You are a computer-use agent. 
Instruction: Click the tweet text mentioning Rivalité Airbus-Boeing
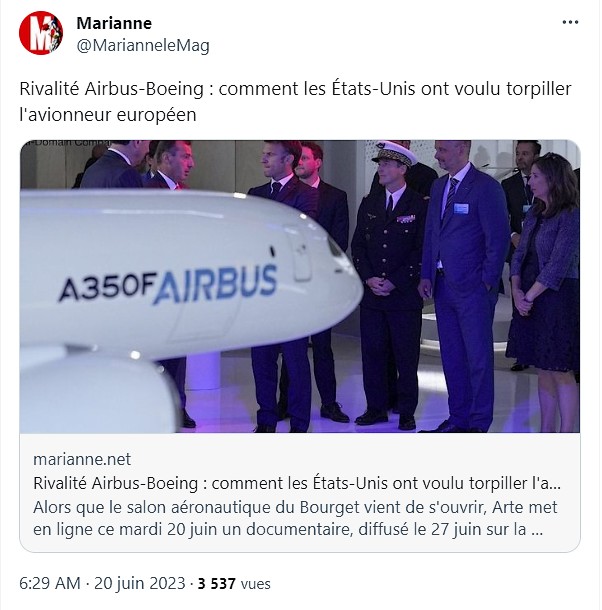coord(295,102)
